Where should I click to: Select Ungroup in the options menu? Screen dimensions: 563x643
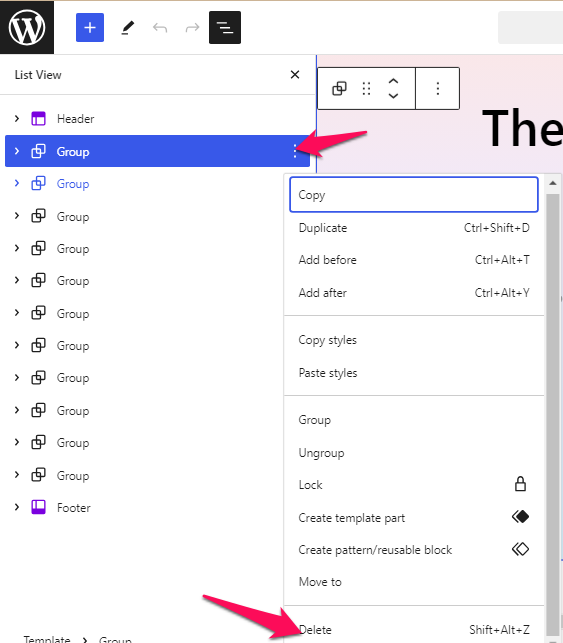click(414, 453)
